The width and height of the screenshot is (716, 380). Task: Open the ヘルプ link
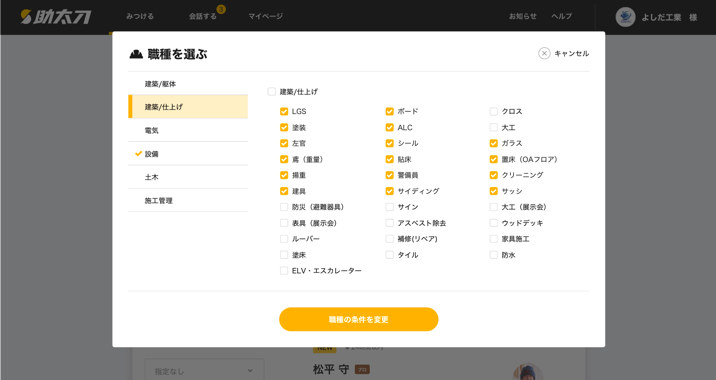click(x=561, y=16)
